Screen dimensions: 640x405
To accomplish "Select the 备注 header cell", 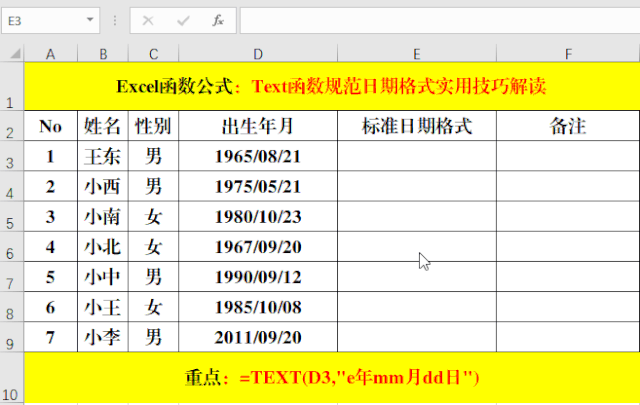I will pos(567,126).
